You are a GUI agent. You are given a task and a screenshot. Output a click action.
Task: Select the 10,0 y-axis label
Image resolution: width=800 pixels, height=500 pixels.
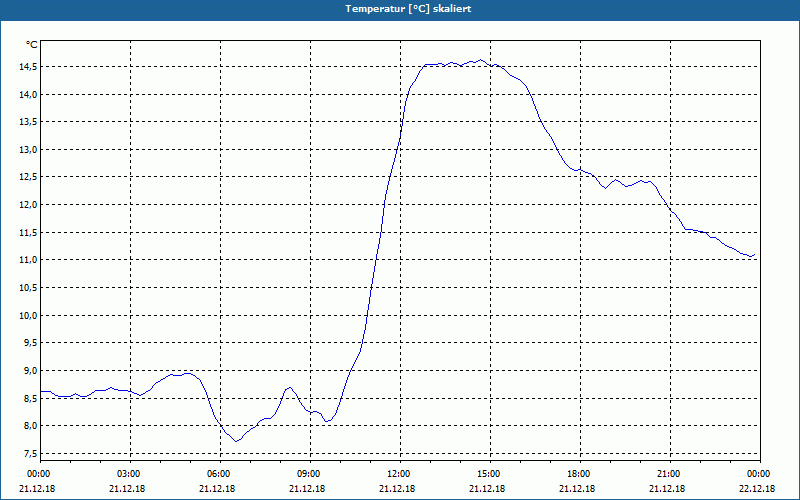(x=29, y=315)
